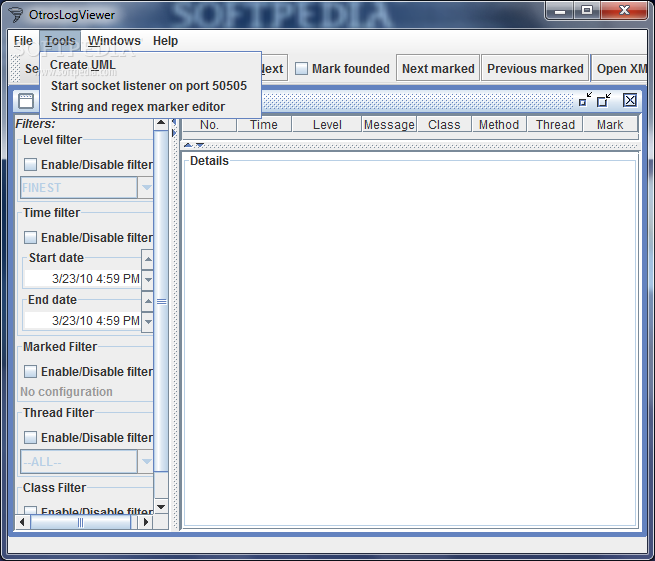655x561 pixels.
Task: Decrease Start date with down spinner
Action: coord(147,279)
